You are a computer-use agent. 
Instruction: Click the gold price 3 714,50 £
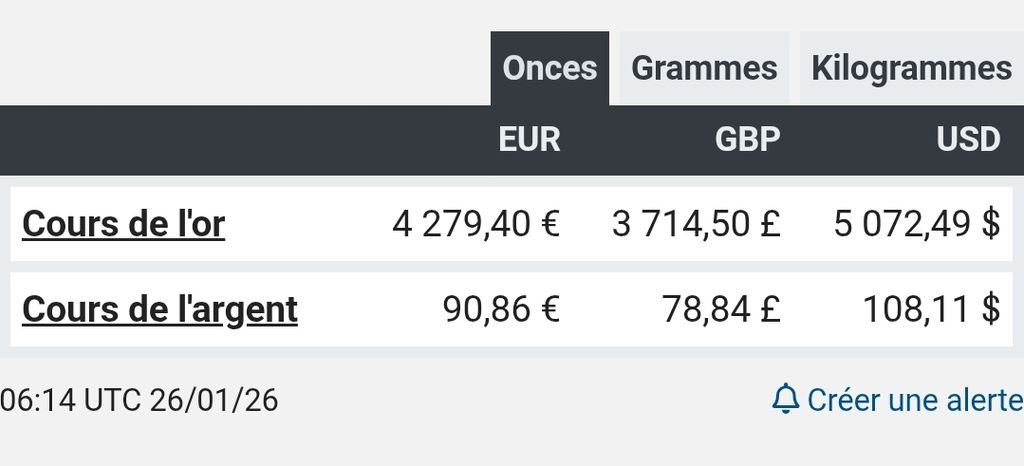(696, 224)
